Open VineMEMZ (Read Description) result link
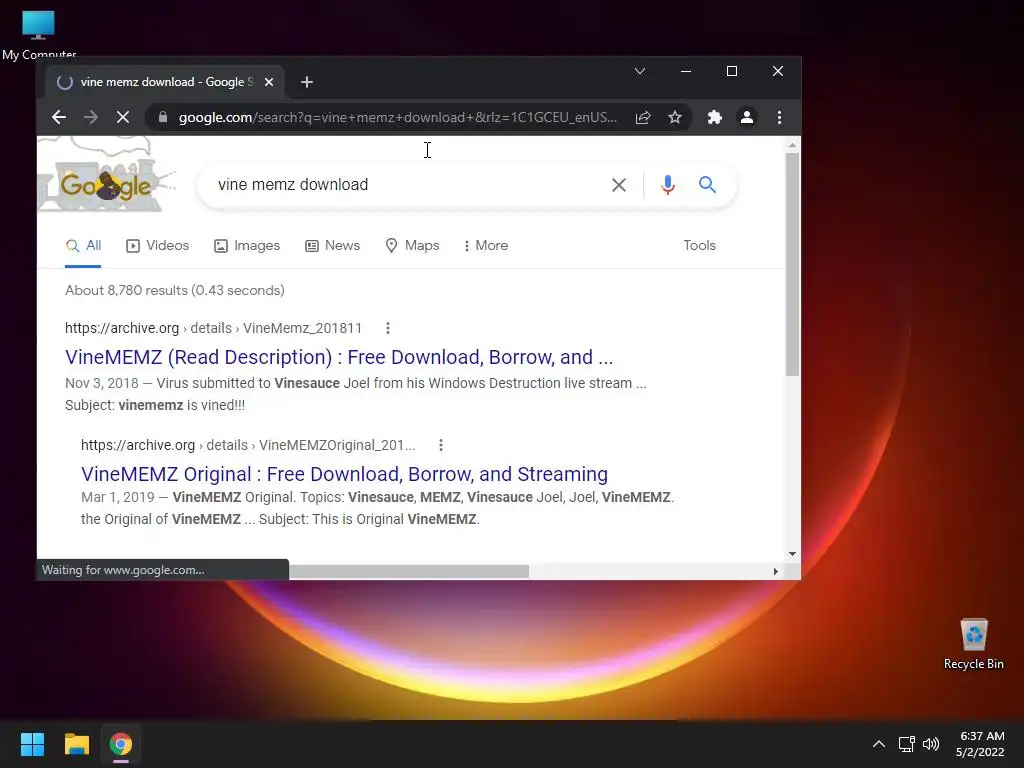Screen dimensions: 1024x768 point(339,357)
